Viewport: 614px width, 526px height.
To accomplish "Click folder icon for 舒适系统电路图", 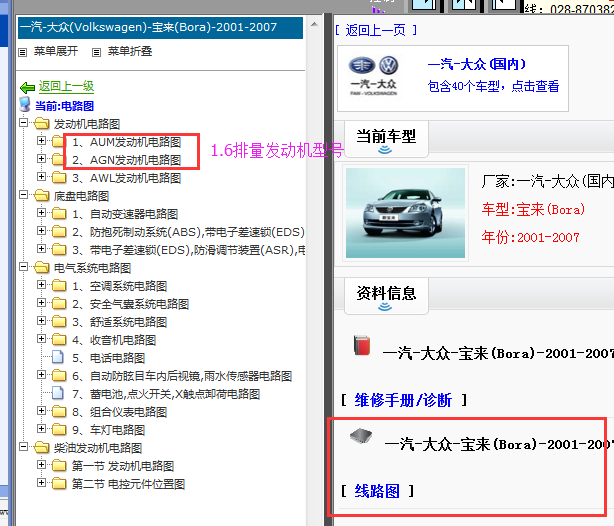I will tap(59, 322).
